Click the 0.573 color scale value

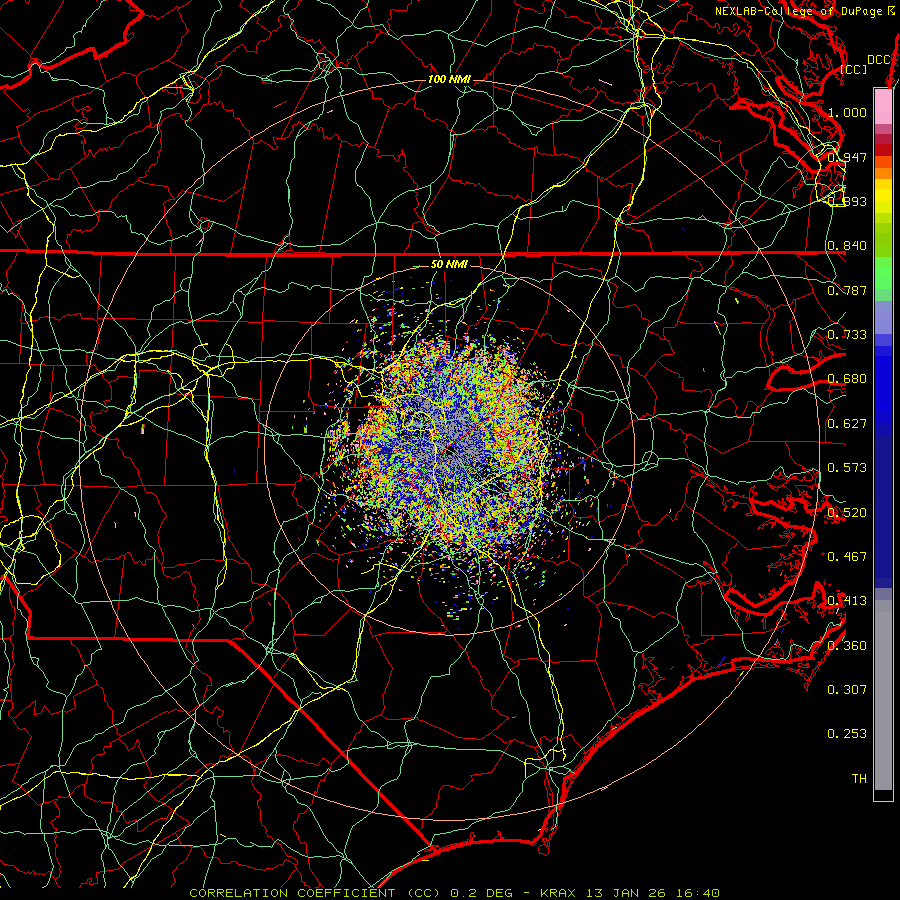pyautogui.click(x=847, y=468)
